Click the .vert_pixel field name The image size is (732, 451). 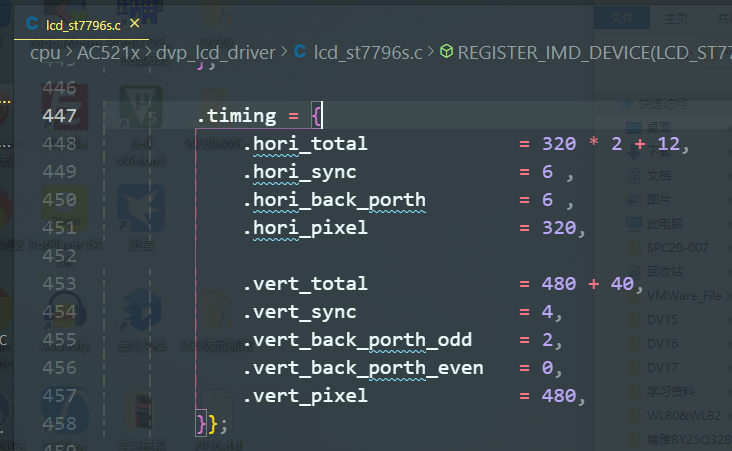(x=305, y=396)
